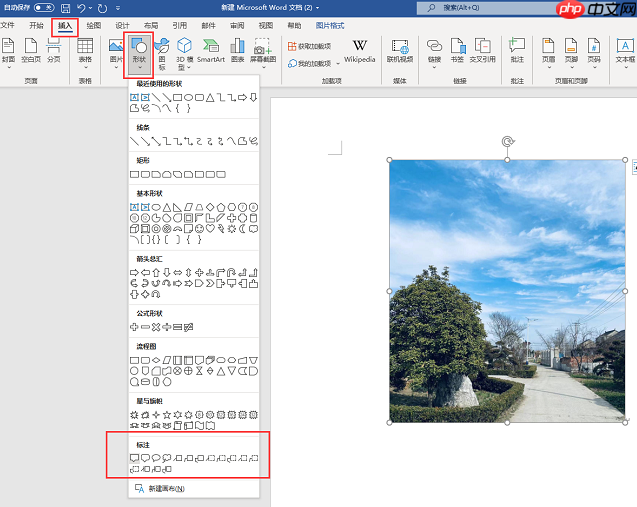Pick the rectangular speech bubble in 标注
This screenshot has width=637, height=507.
[134, 458]
